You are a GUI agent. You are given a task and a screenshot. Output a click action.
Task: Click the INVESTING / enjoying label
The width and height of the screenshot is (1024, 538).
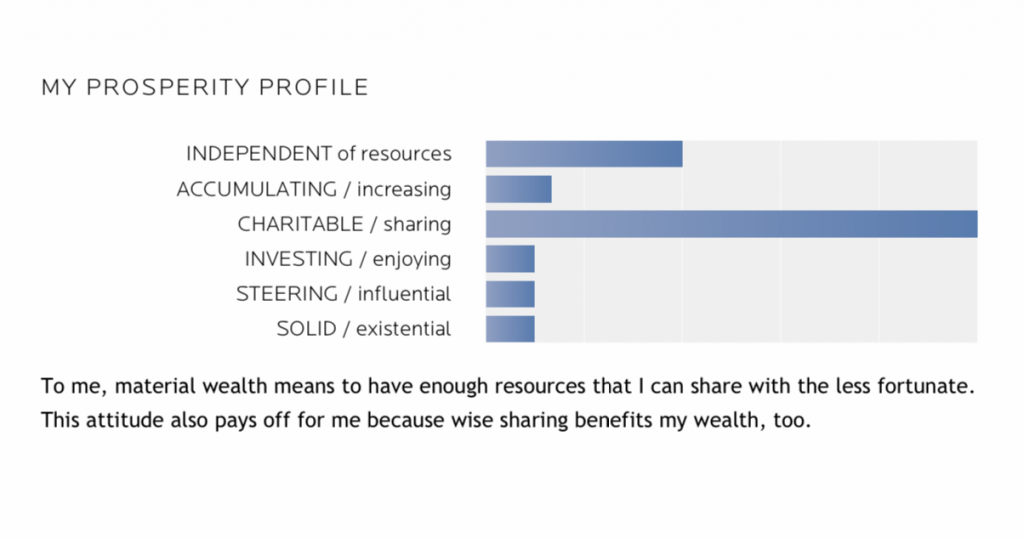click(347, 259)
